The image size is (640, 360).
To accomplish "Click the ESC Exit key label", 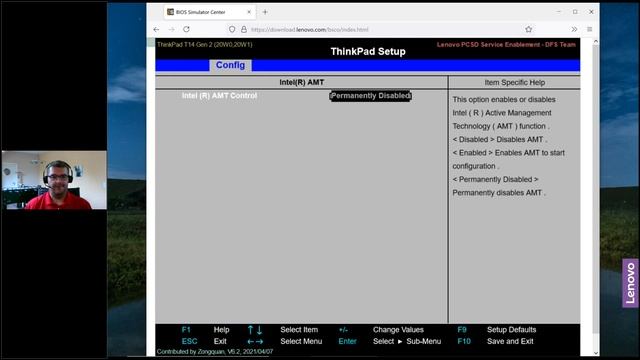I will click(189, 341).
